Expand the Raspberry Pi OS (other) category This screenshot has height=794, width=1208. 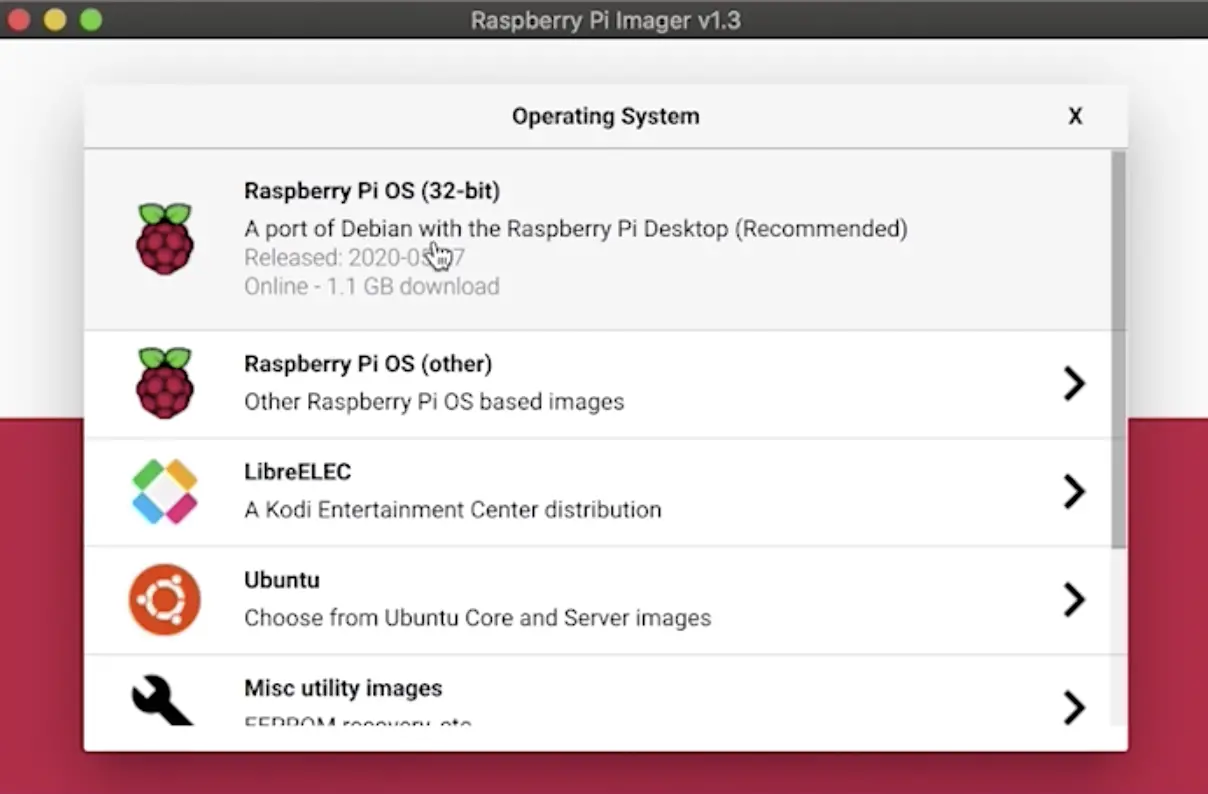[1074, 383]
